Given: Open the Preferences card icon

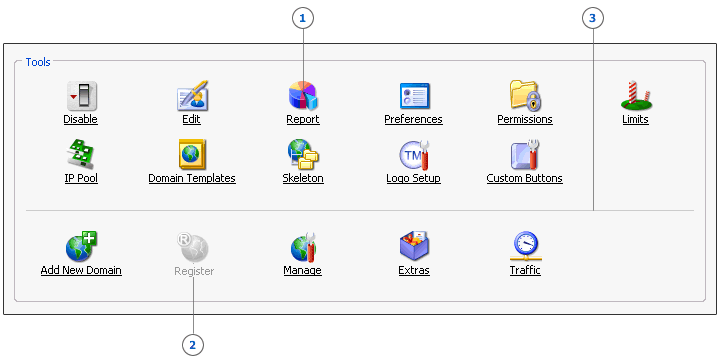Looking at the screenshot, I should click(414, 96).
